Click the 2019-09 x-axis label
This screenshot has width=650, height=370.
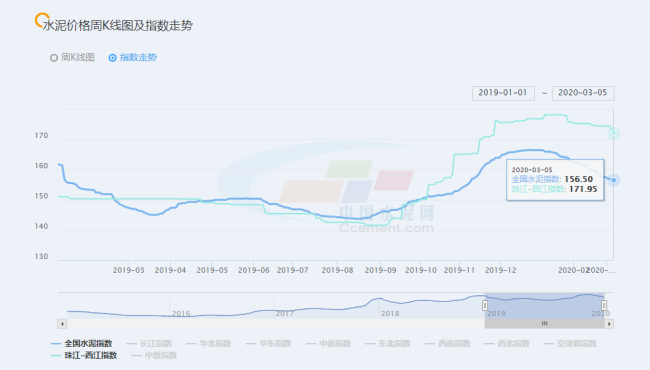tap(380, 270)
